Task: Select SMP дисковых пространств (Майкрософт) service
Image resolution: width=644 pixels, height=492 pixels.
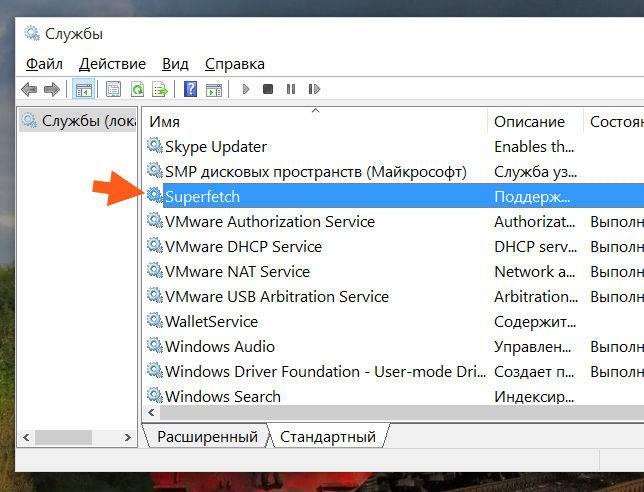Action: pyautogui.click(x=315, y=172)
